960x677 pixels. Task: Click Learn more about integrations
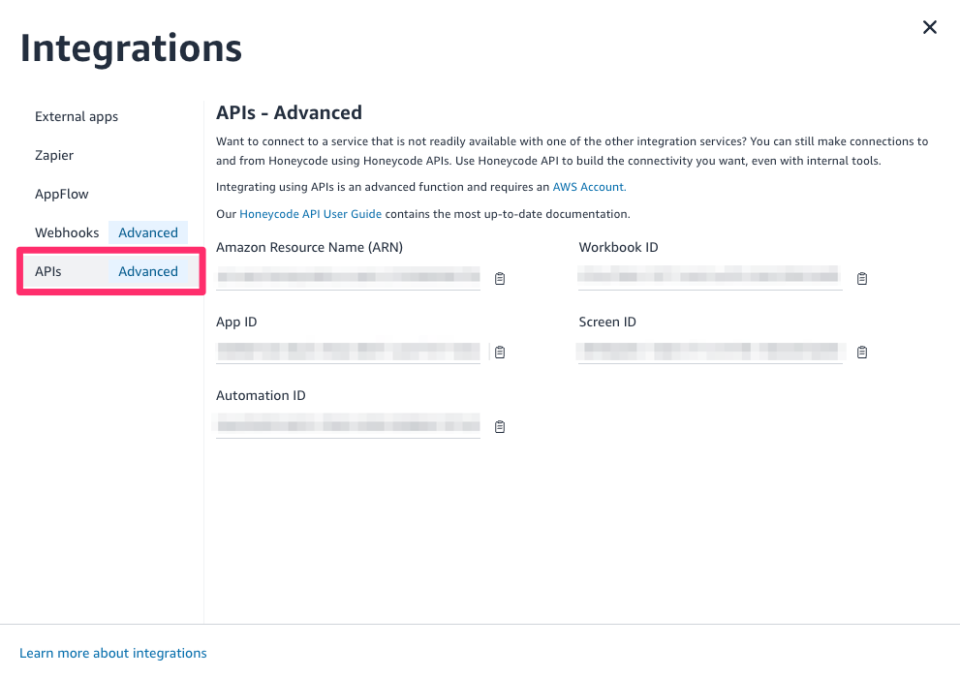[113, 653]
